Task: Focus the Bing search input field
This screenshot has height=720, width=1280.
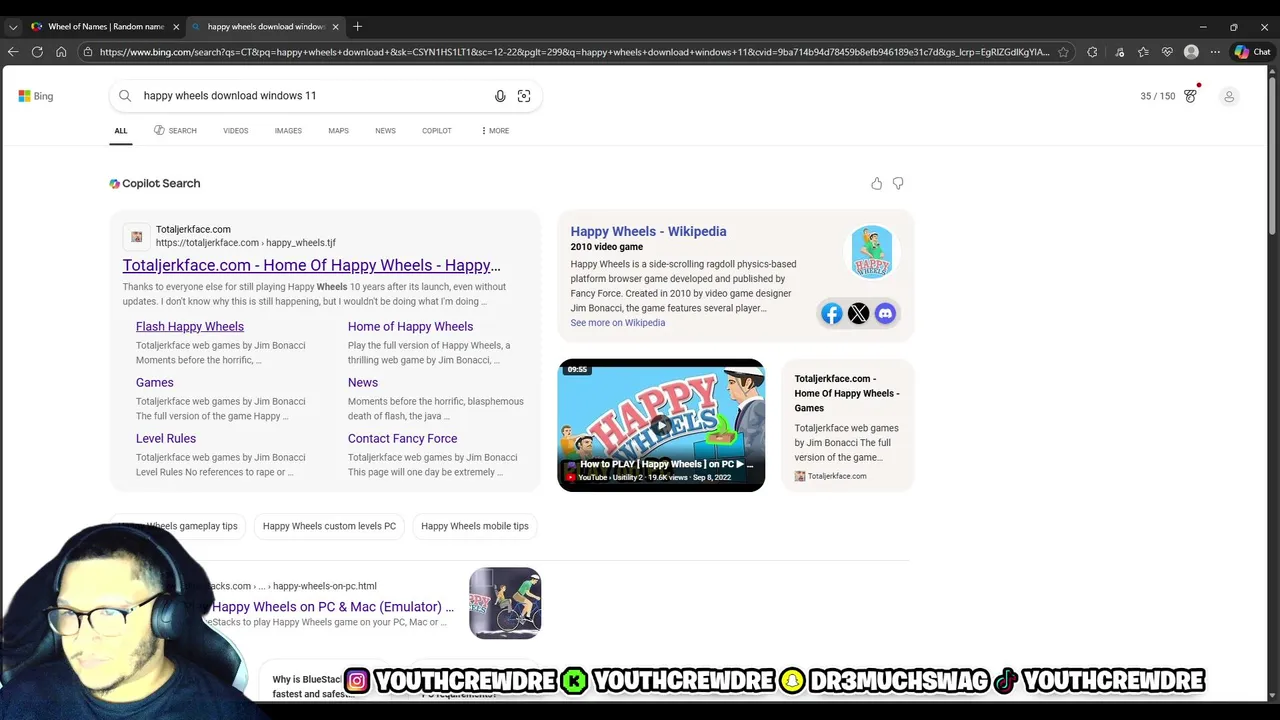Action: click(x=312, y=96)
